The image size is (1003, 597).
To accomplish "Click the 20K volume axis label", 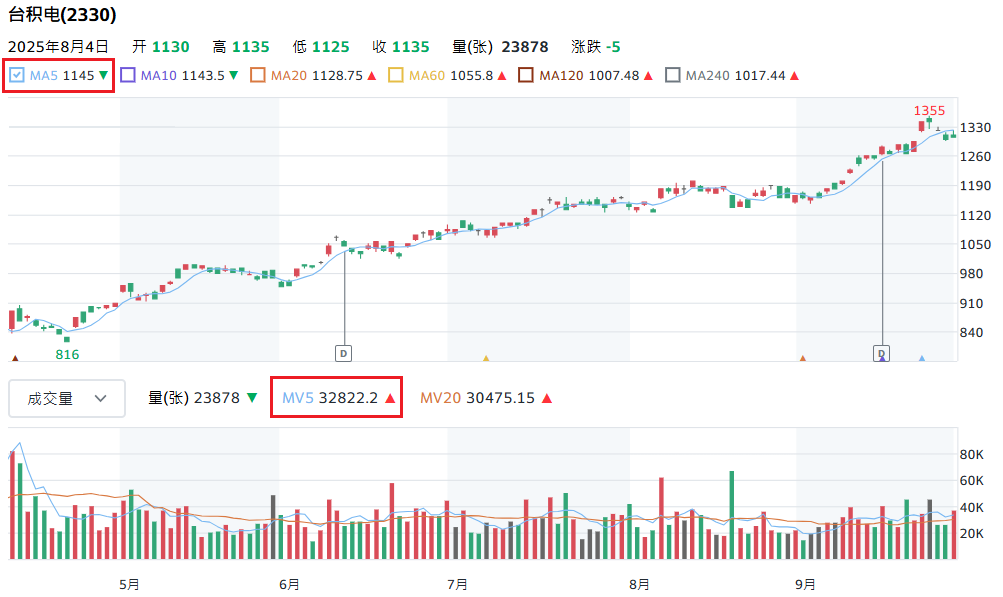I will pos(972,534).
